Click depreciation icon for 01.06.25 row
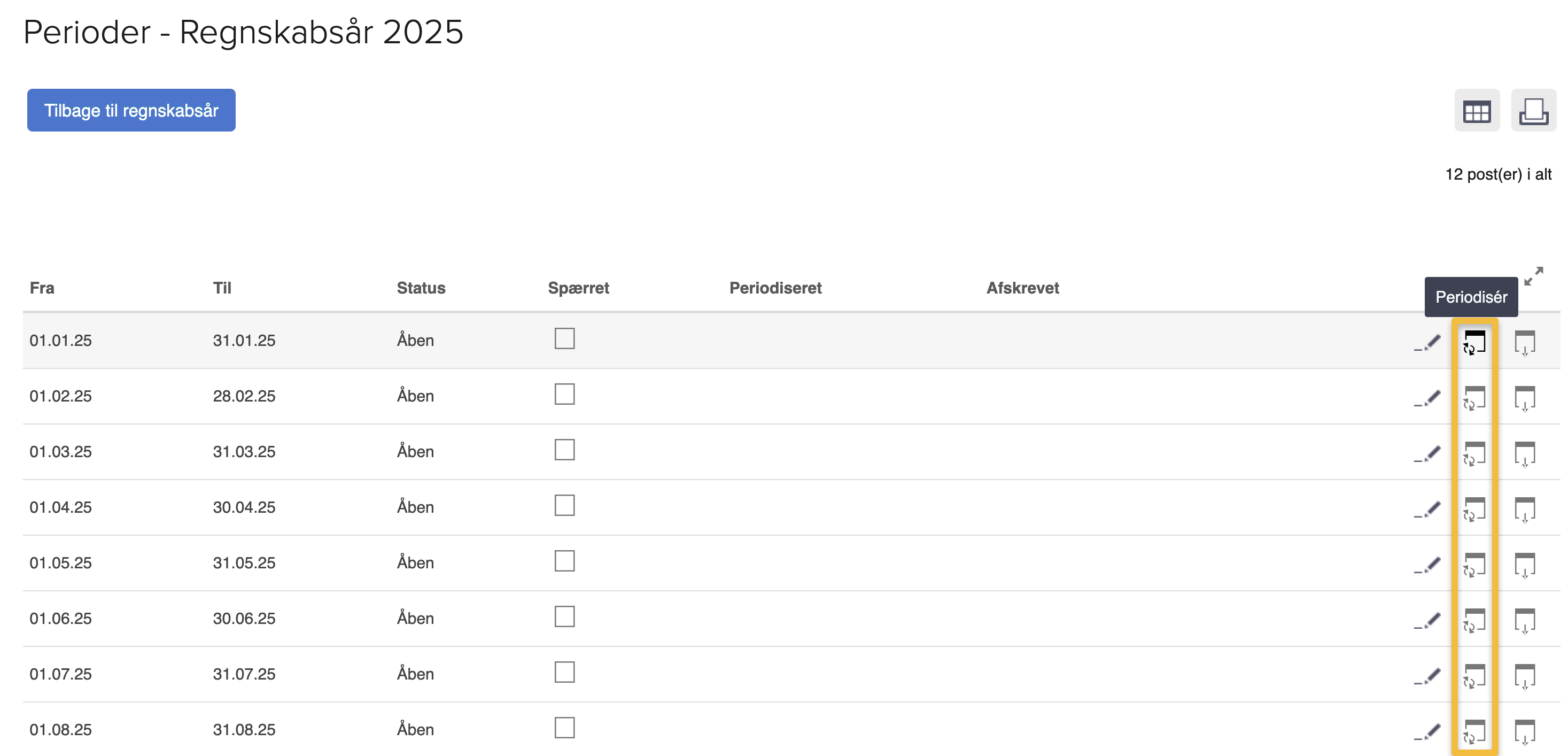 coord(1525,621)
